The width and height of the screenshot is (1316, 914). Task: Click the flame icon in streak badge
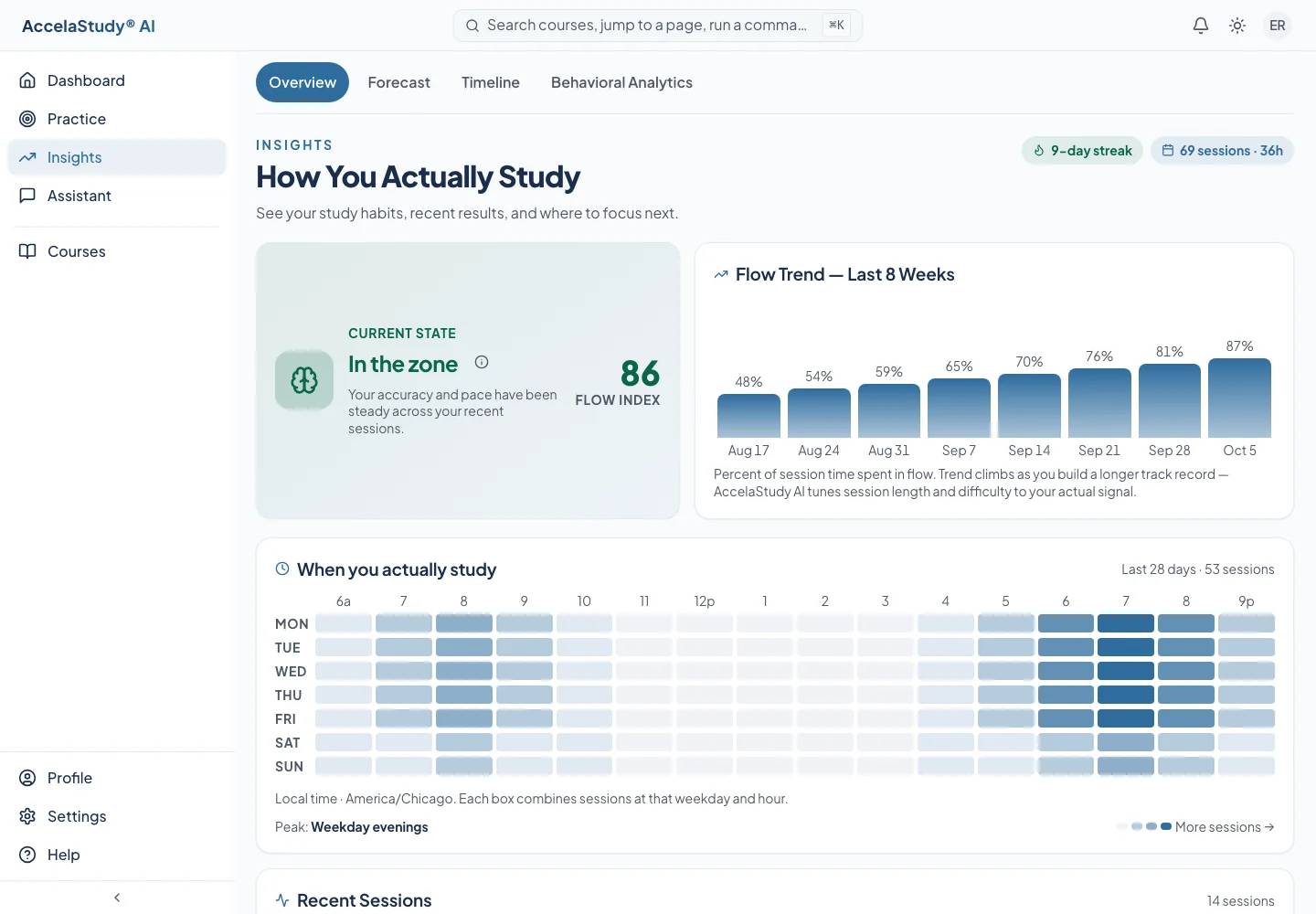(x=1039, y=151)
